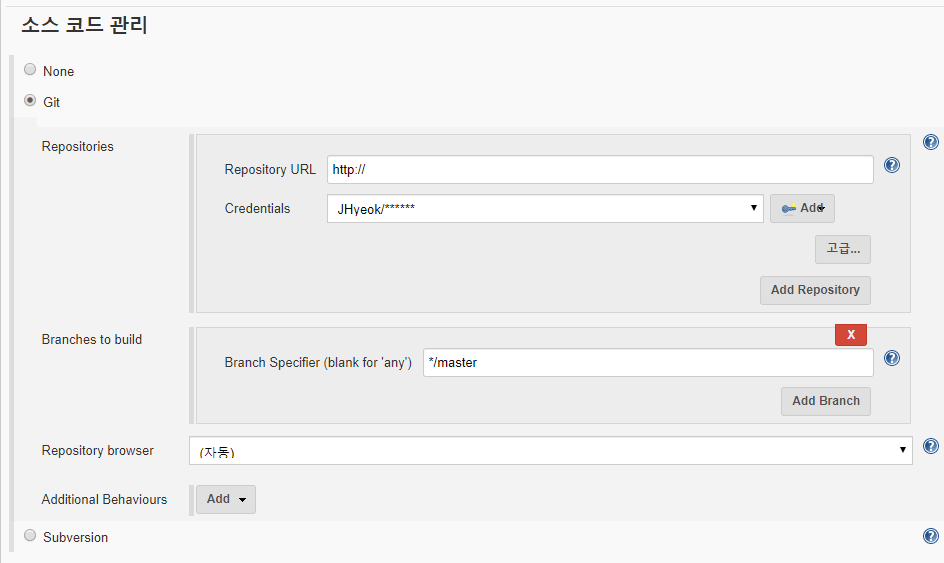Open help for the Repositories section
This screenshot has height=563, width=944.
coord(930,143)
